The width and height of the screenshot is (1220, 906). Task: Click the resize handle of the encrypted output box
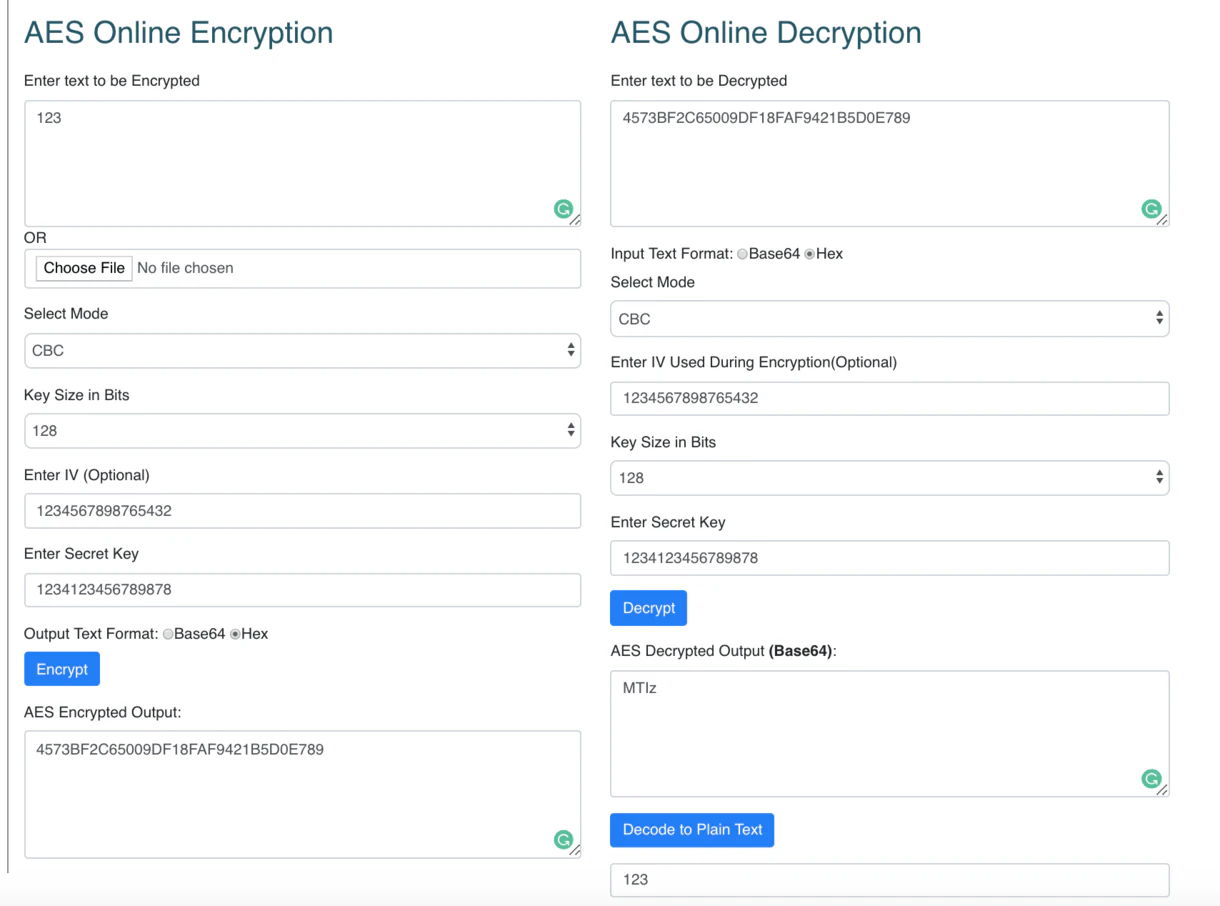(x=575, y=852)
